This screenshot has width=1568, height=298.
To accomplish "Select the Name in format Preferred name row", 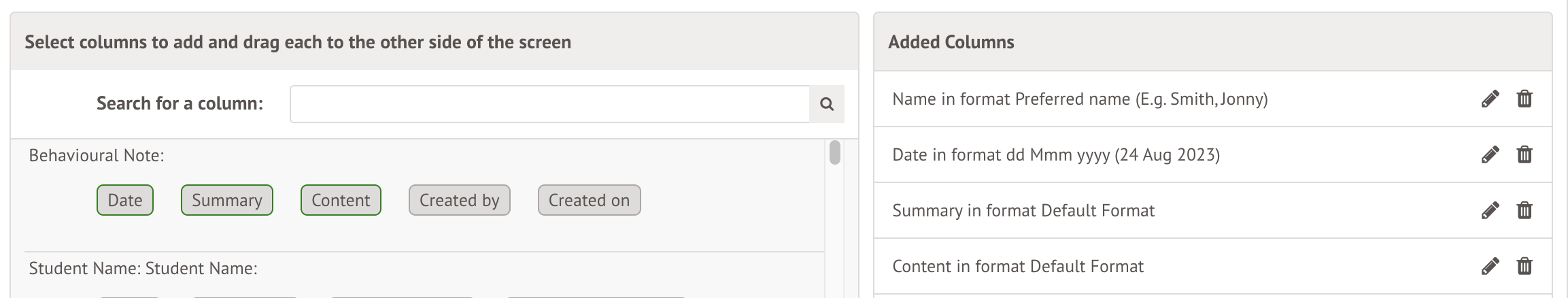I will (x=1080, y=99).
